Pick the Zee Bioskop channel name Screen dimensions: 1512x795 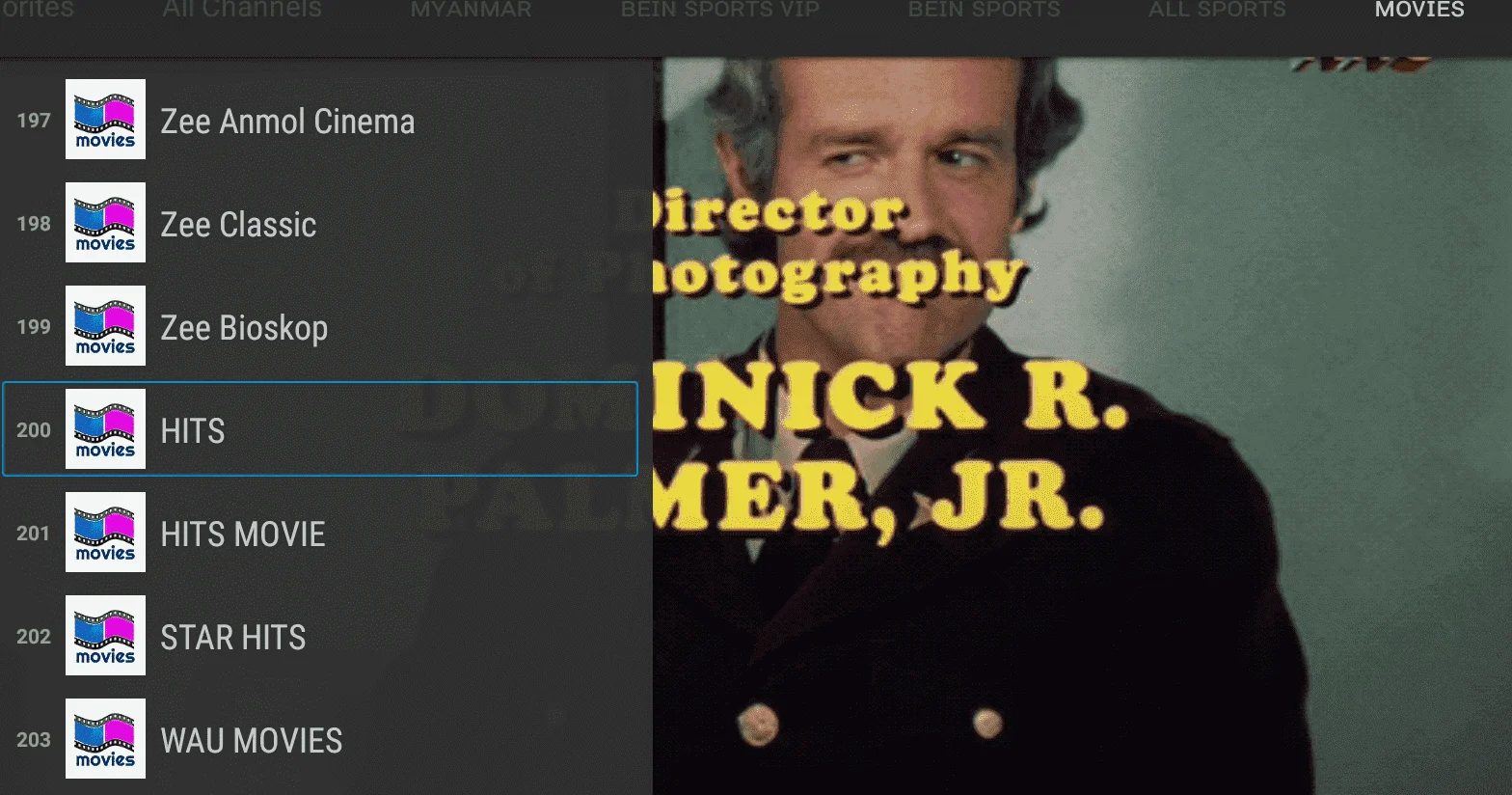coord(244,328)
